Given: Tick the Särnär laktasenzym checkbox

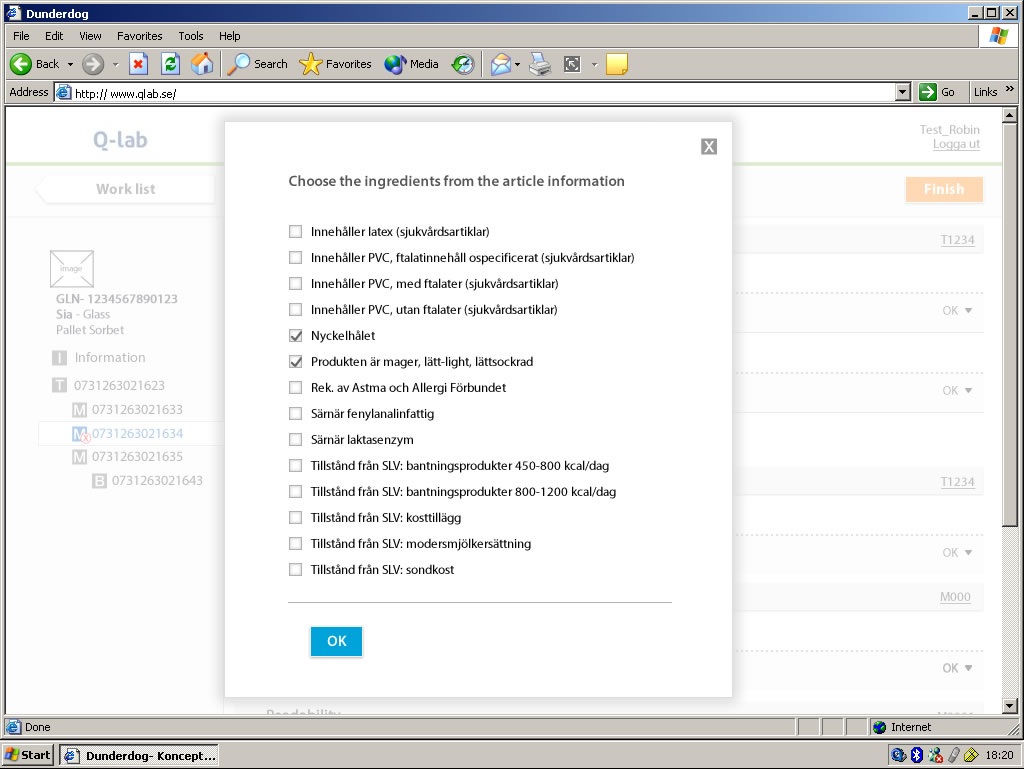Looking at the screenshot, I should [x=295, y=440].
